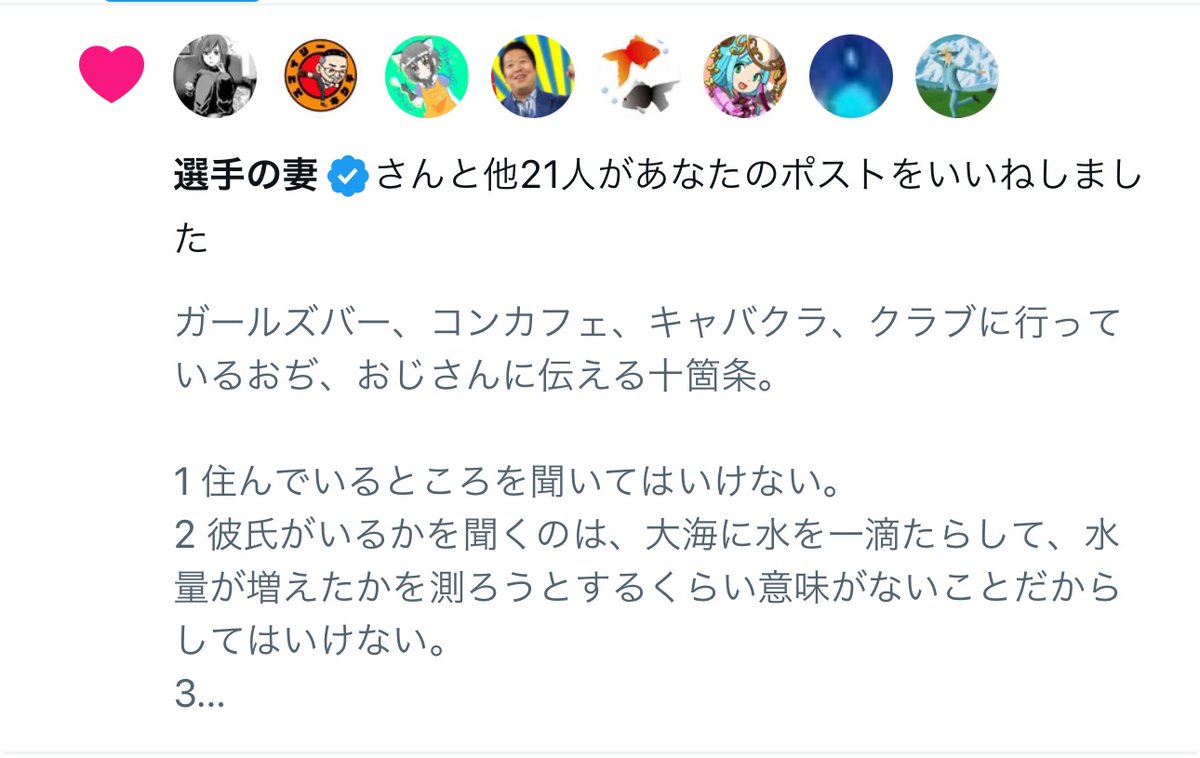Click rule 1 住んでいるところを聞いてはいけない
The width and height of the screenshot is (1200, 758).
click(507, 485)
